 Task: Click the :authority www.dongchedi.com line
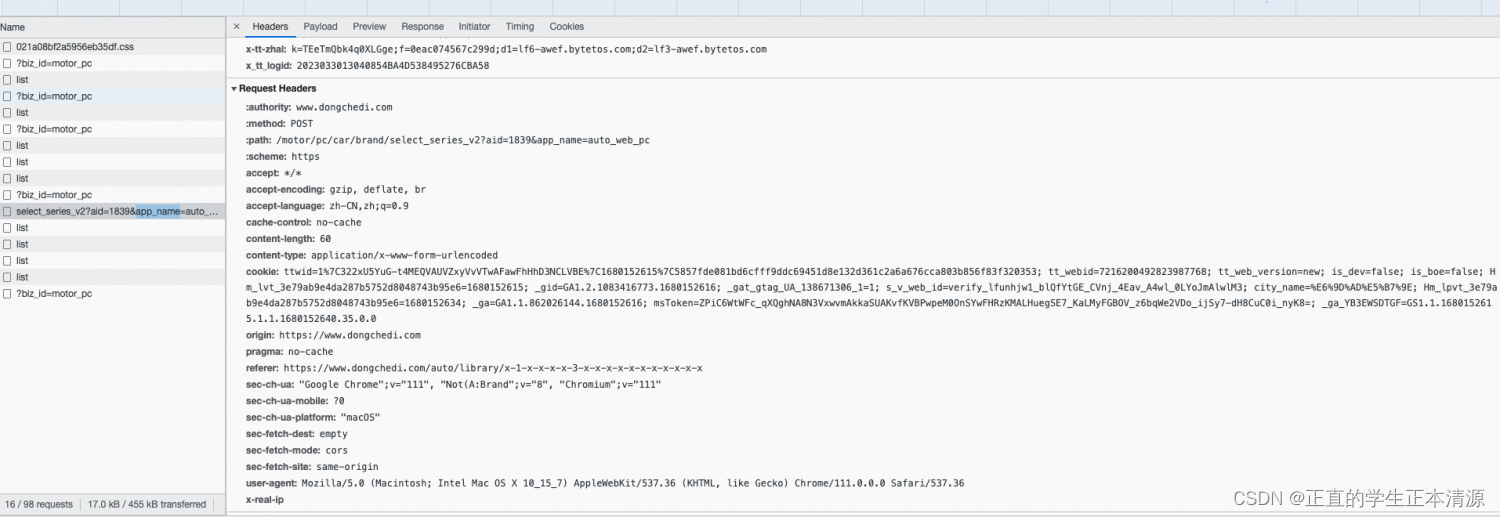coord(319,107)
